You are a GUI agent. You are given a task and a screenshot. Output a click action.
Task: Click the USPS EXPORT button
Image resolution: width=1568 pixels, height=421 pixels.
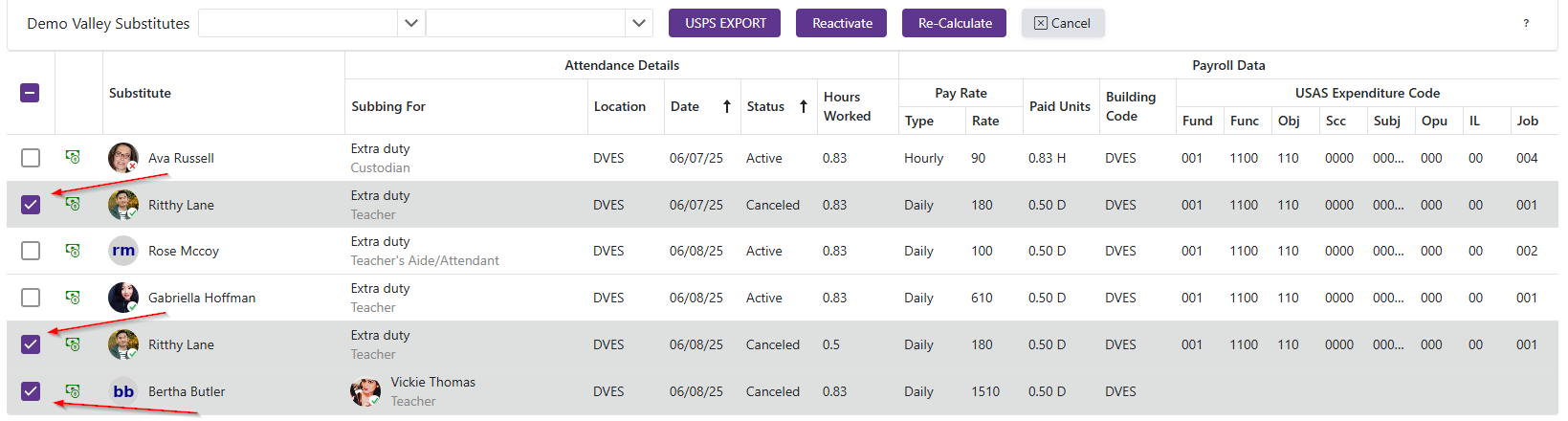[724, 23]
